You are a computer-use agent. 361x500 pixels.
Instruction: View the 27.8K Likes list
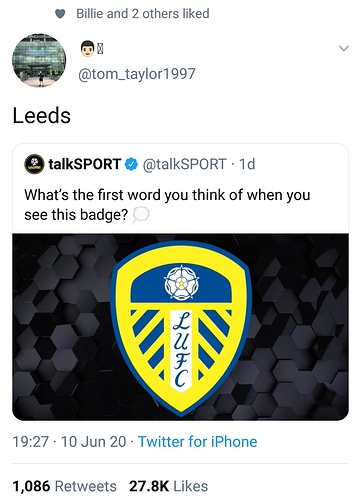point(169,486)
